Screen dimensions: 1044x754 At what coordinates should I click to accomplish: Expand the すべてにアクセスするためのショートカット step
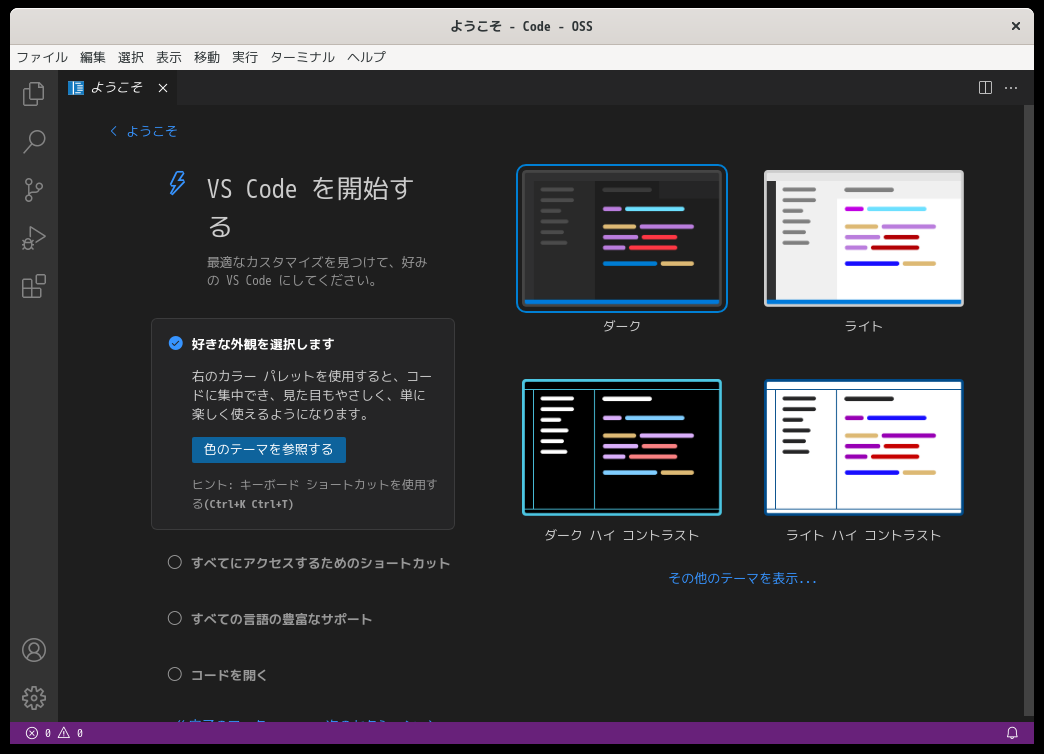320,563
